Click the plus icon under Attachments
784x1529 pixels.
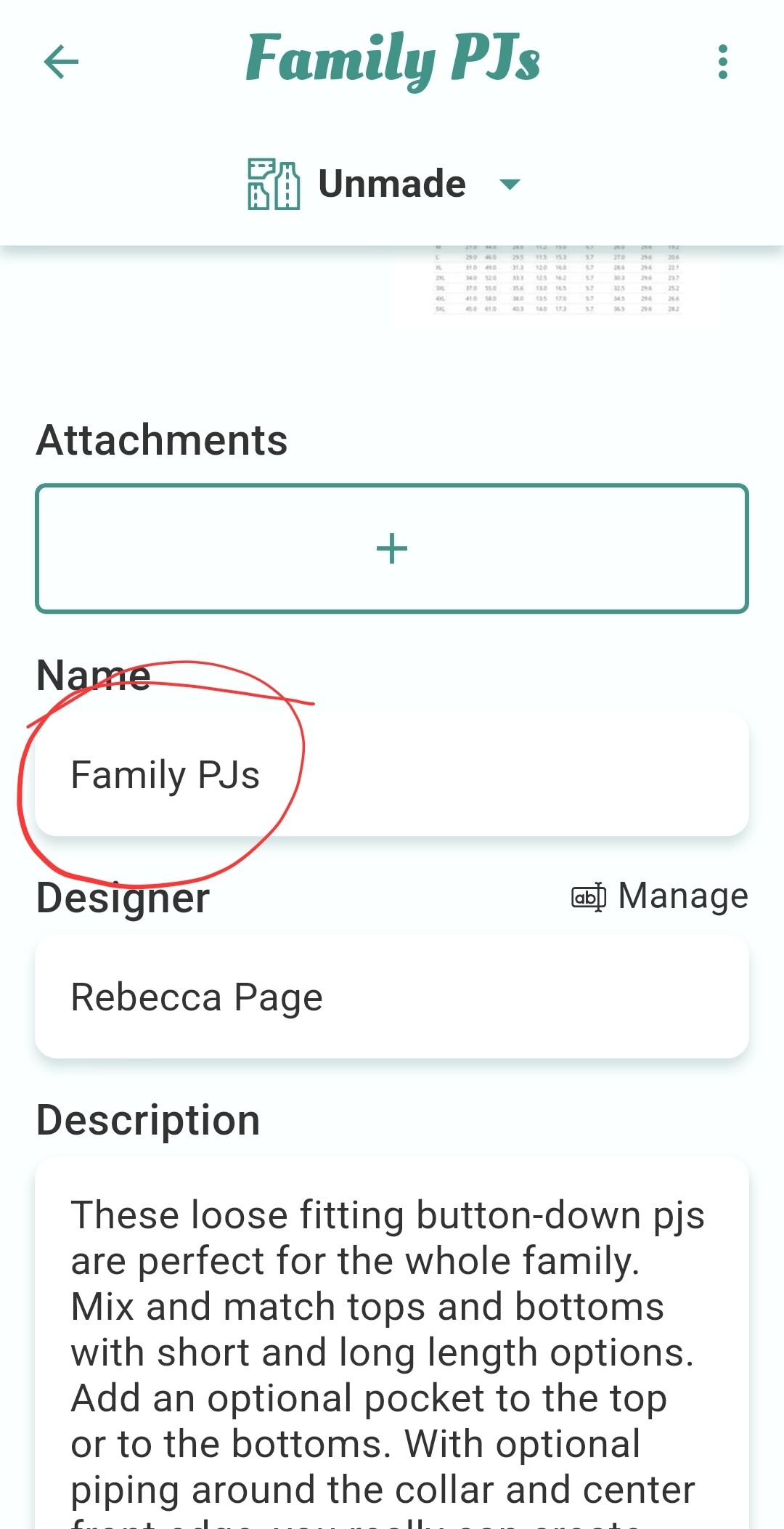392,548
